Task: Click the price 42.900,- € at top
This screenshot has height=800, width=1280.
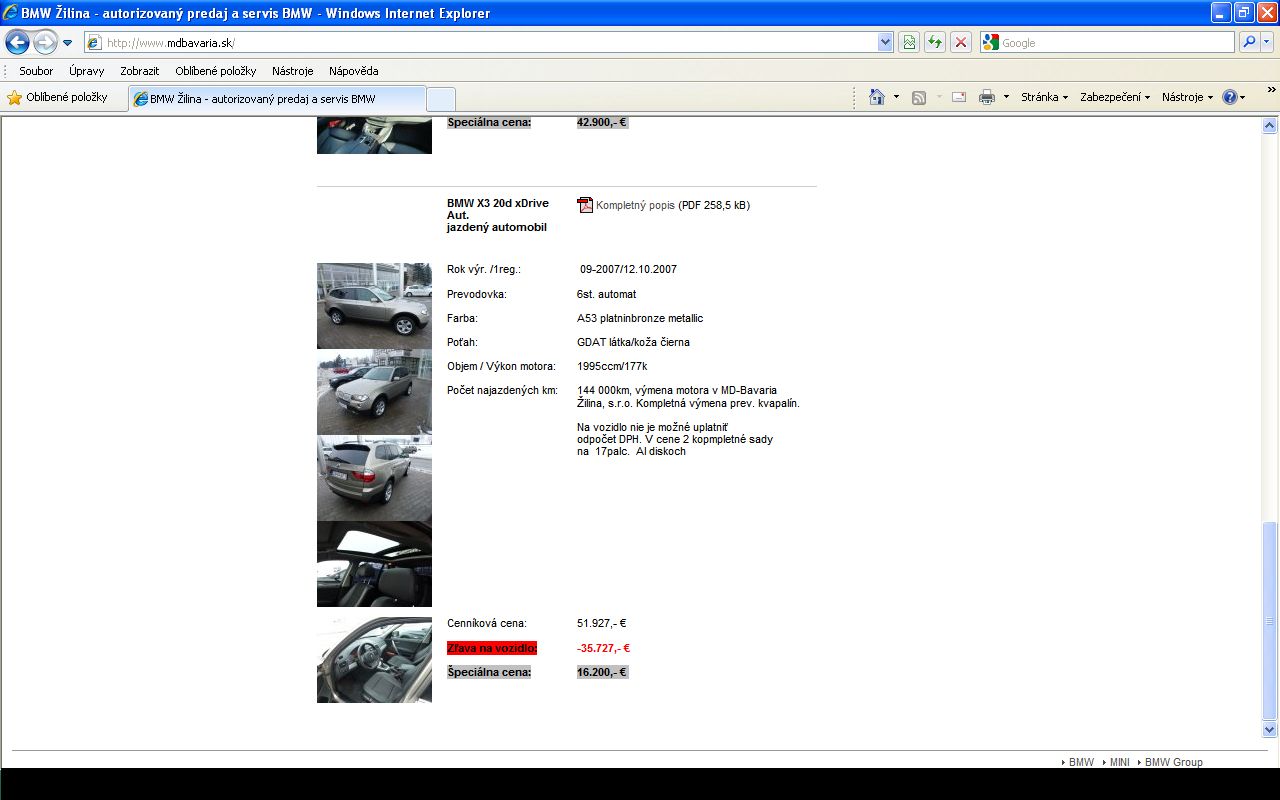Action: click(602, 122)
